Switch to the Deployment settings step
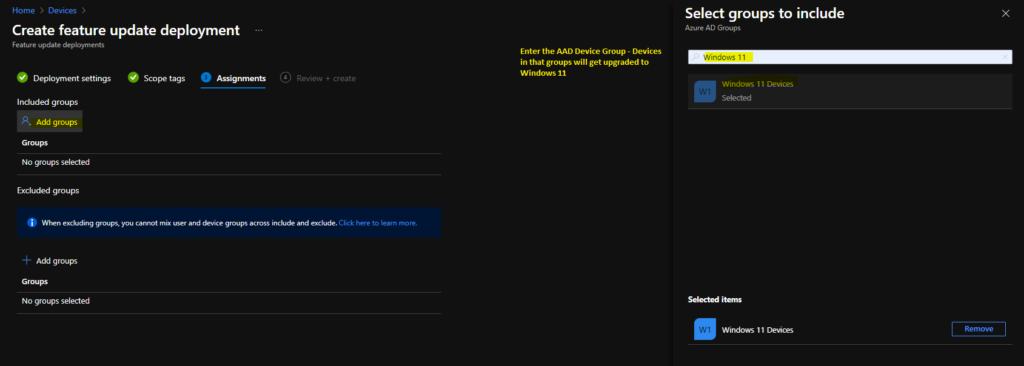Screen dimensions: 1024x366 (x=72, y=78)
